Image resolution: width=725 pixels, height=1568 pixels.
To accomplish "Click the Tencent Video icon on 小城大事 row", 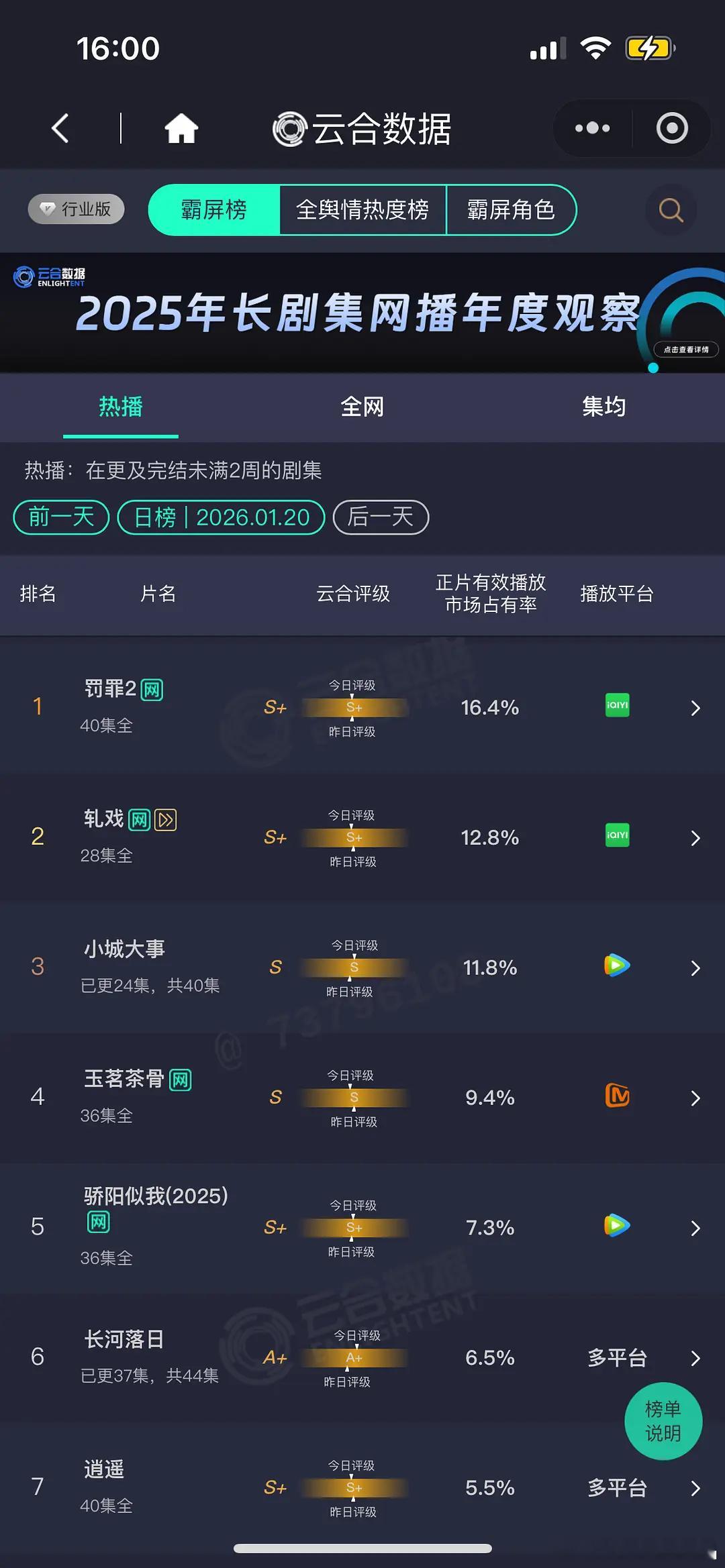I will click(x=617, y=966).
